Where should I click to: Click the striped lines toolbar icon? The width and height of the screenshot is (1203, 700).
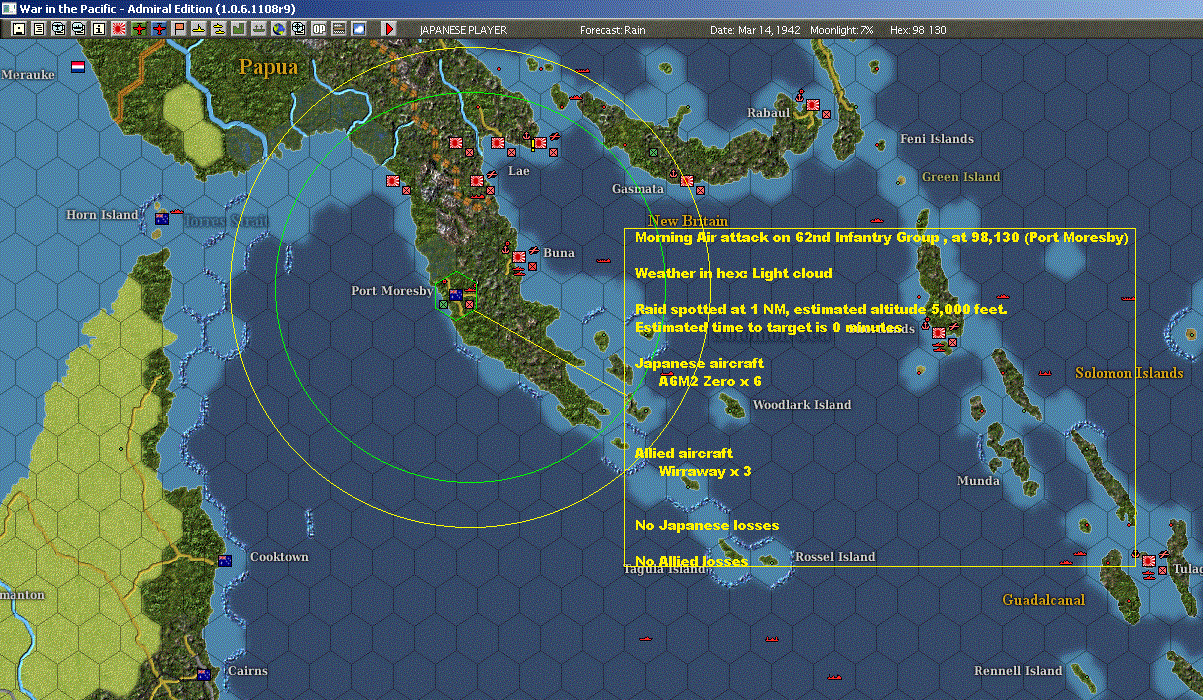[x=339, y=29]
